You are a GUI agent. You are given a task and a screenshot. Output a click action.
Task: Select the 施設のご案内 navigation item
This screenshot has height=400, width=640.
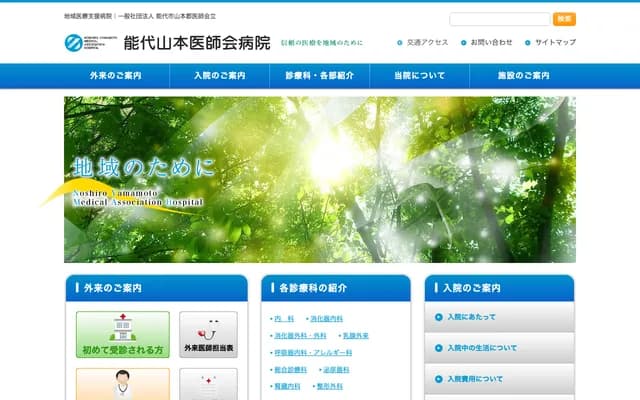523,76
